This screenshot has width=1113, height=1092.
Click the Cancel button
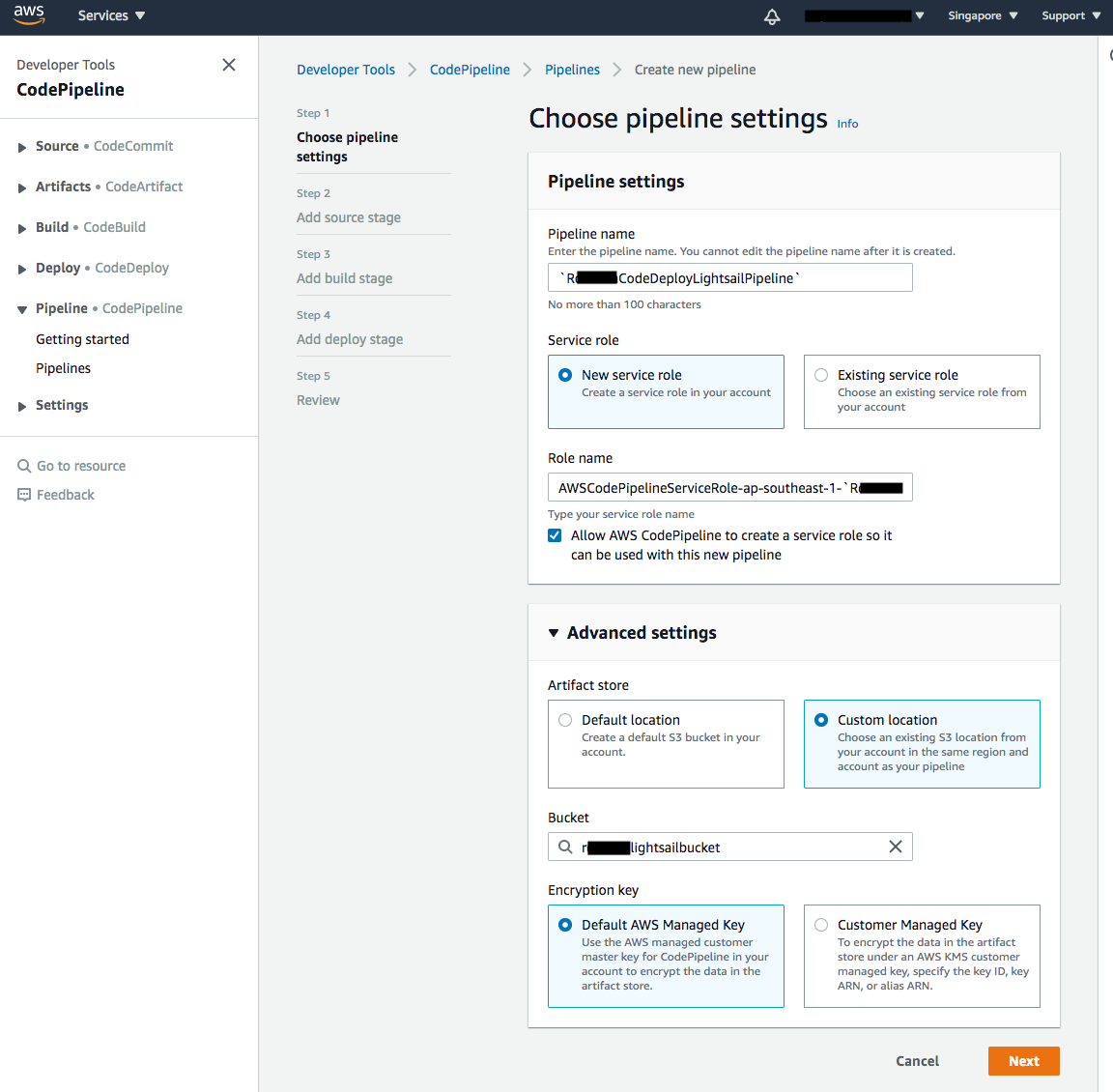point(917,1061)
